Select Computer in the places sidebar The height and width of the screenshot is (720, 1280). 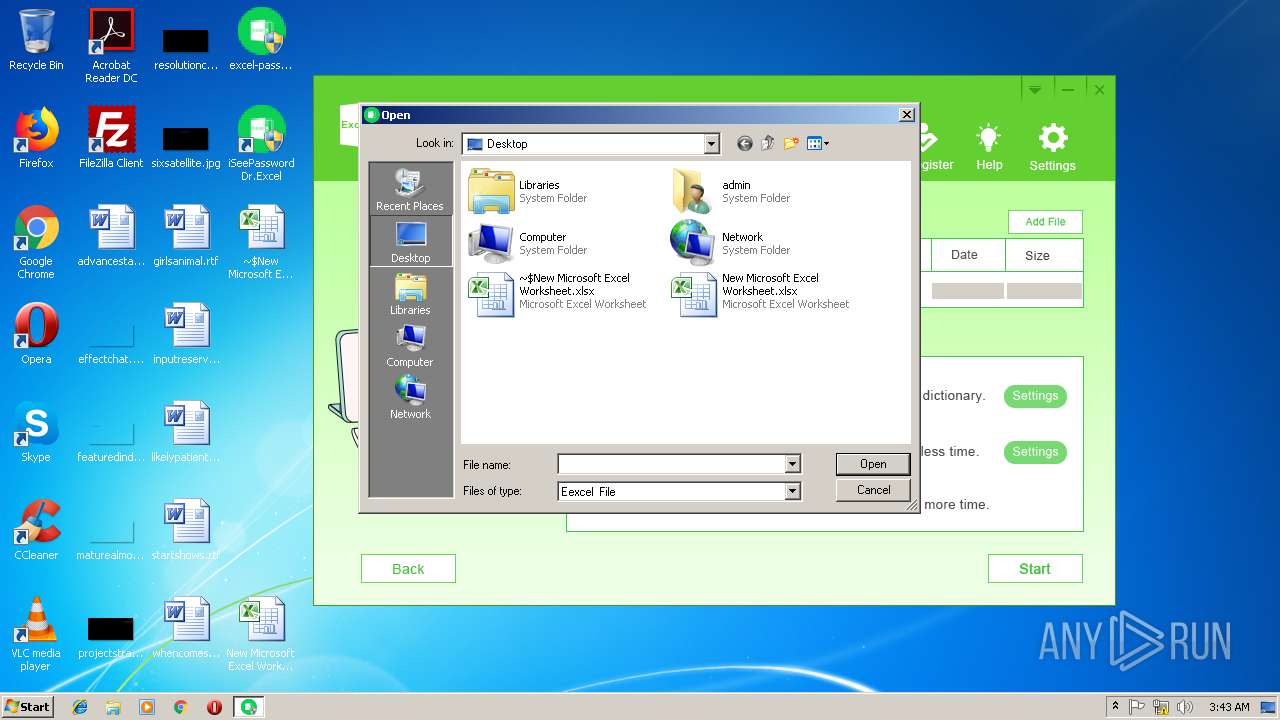[410, 346]
